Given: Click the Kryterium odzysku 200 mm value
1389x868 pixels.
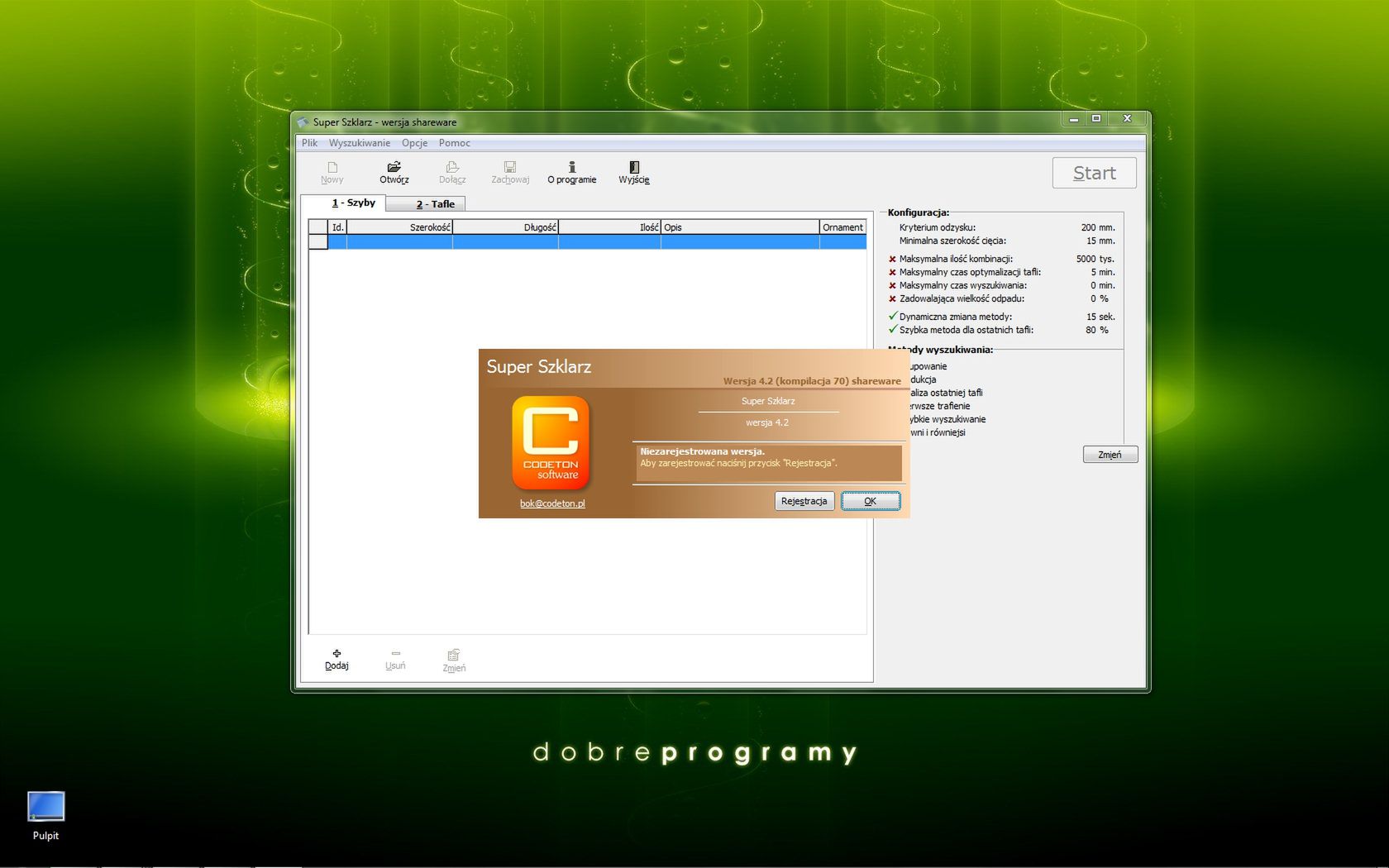Looking at the screenshot, I should pos(1097,227).
